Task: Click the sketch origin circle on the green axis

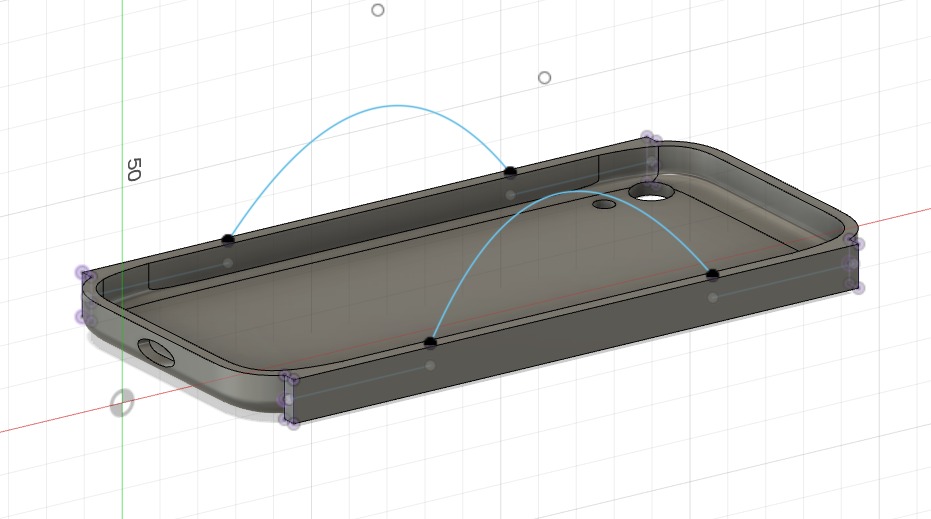Action: (x=122, y=403)
